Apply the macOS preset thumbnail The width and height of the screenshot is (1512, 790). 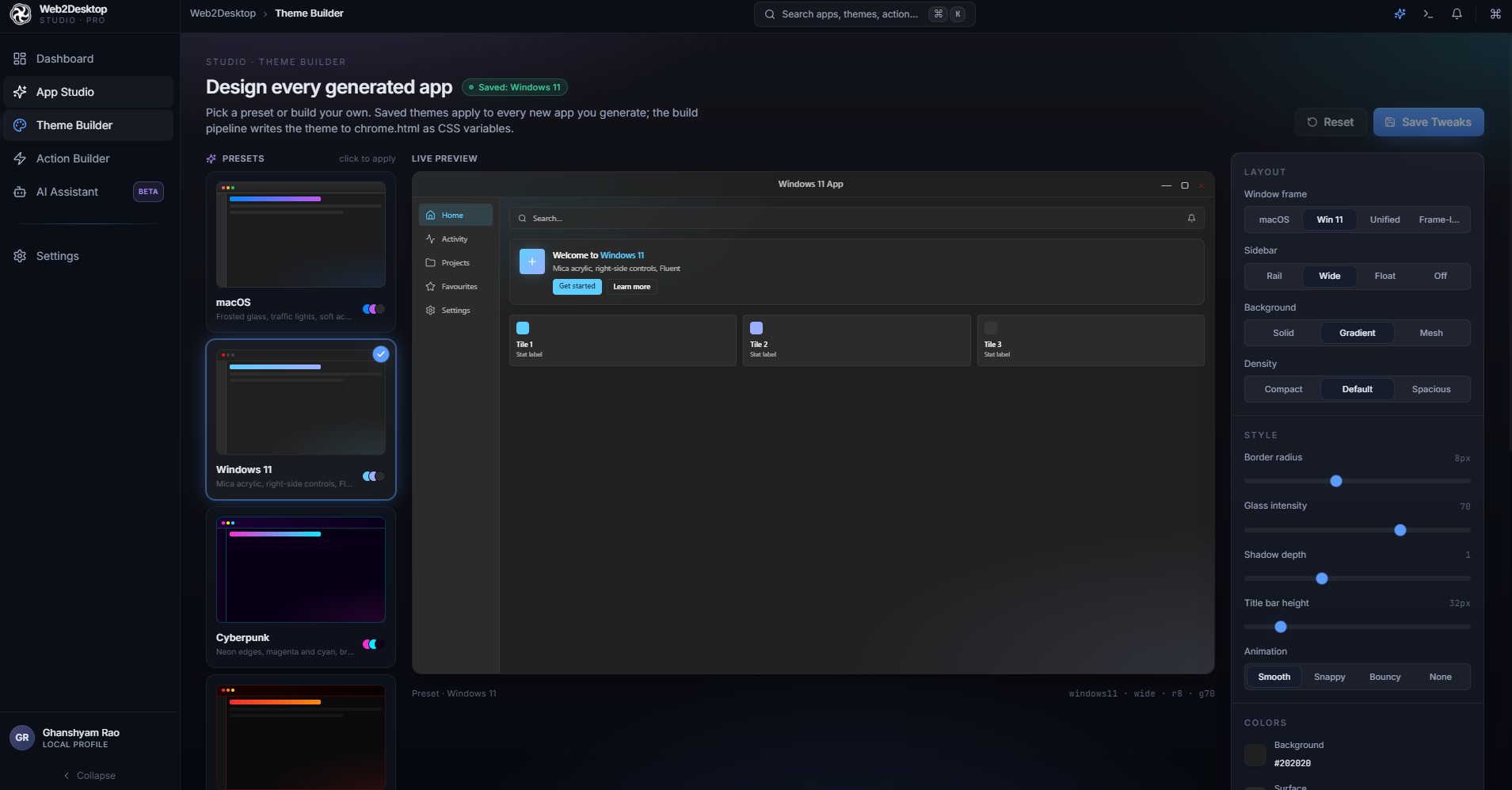click(301, 235)
